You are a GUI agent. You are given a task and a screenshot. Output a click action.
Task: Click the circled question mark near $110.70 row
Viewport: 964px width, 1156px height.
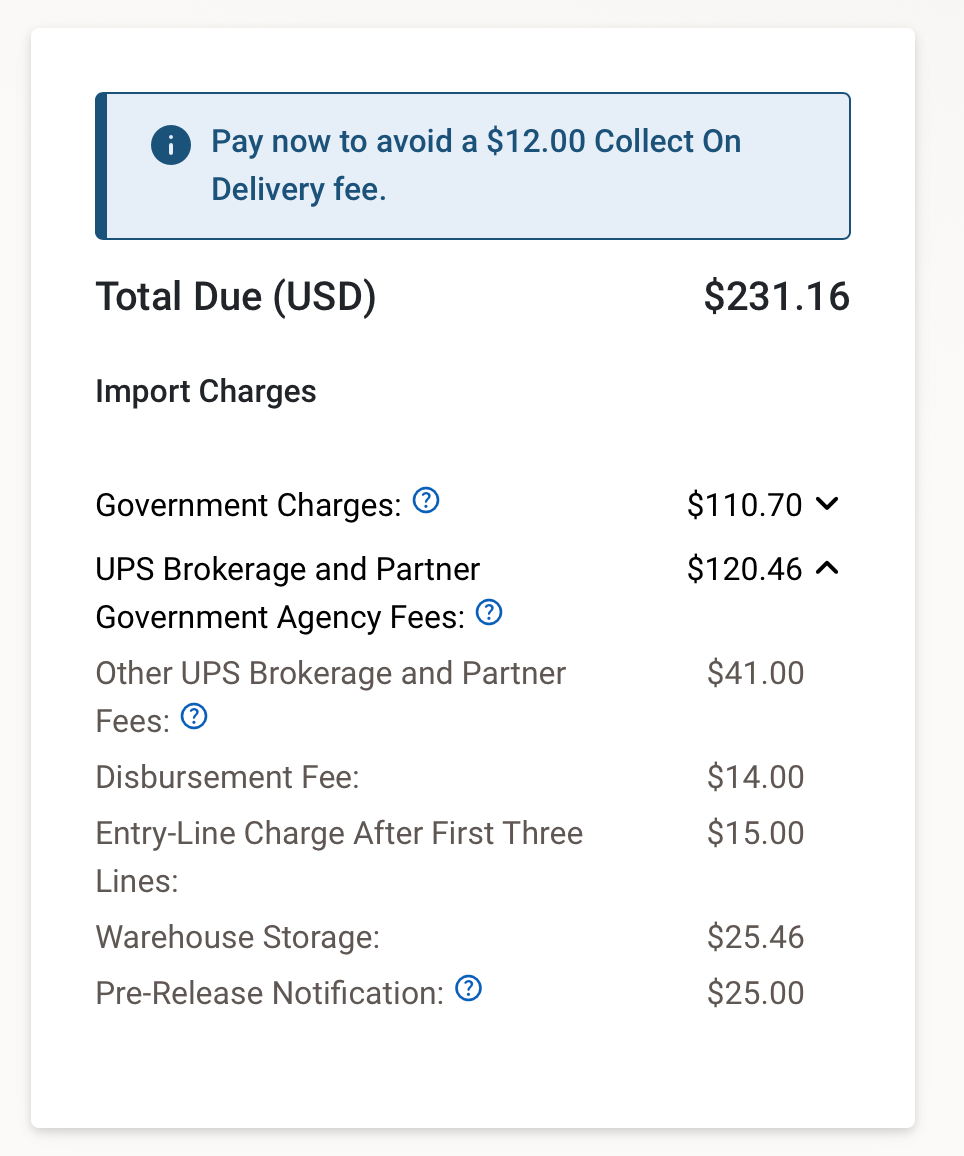click(425, 501)
